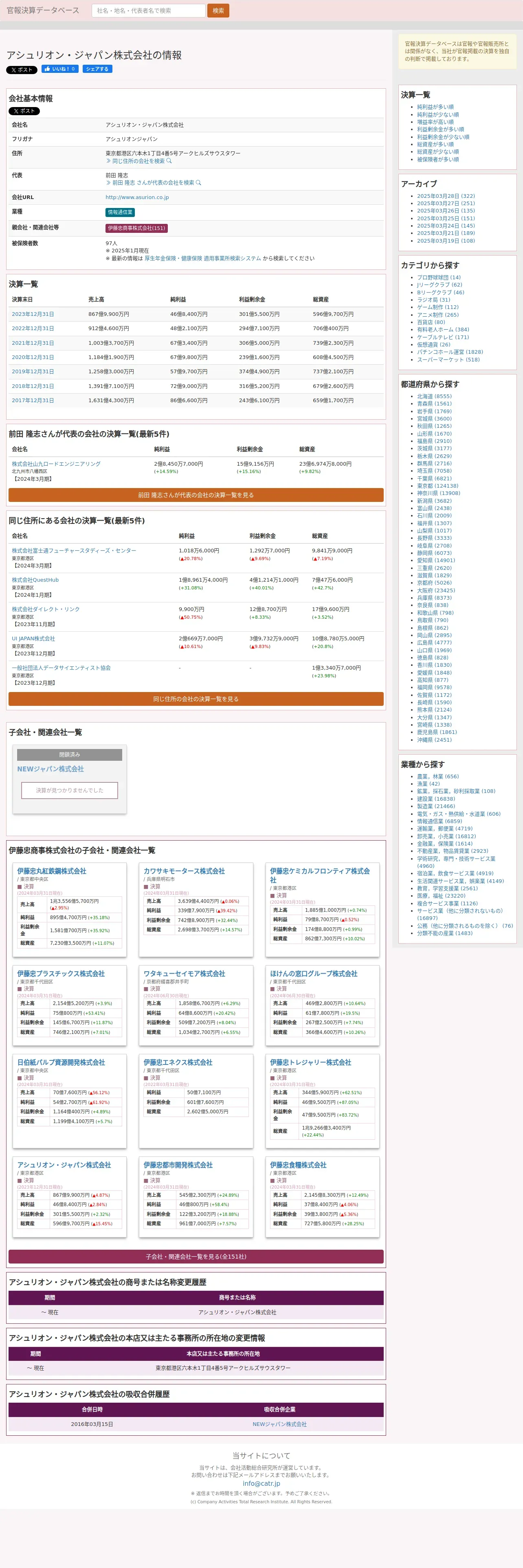Open 株式会社ダイレクト・リンク link

pos(46,609)
